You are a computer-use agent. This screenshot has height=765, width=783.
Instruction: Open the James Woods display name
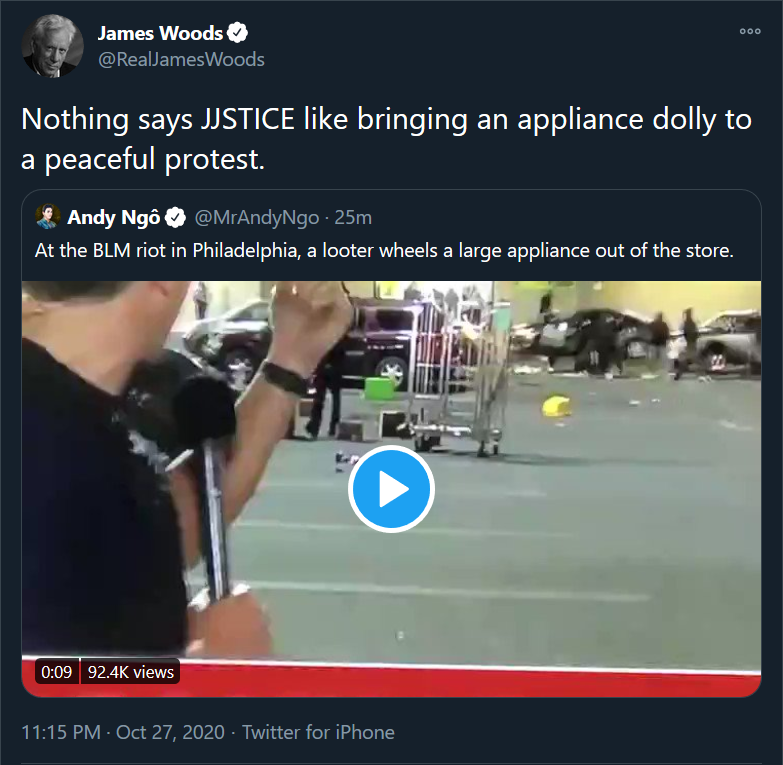[160, 33]
